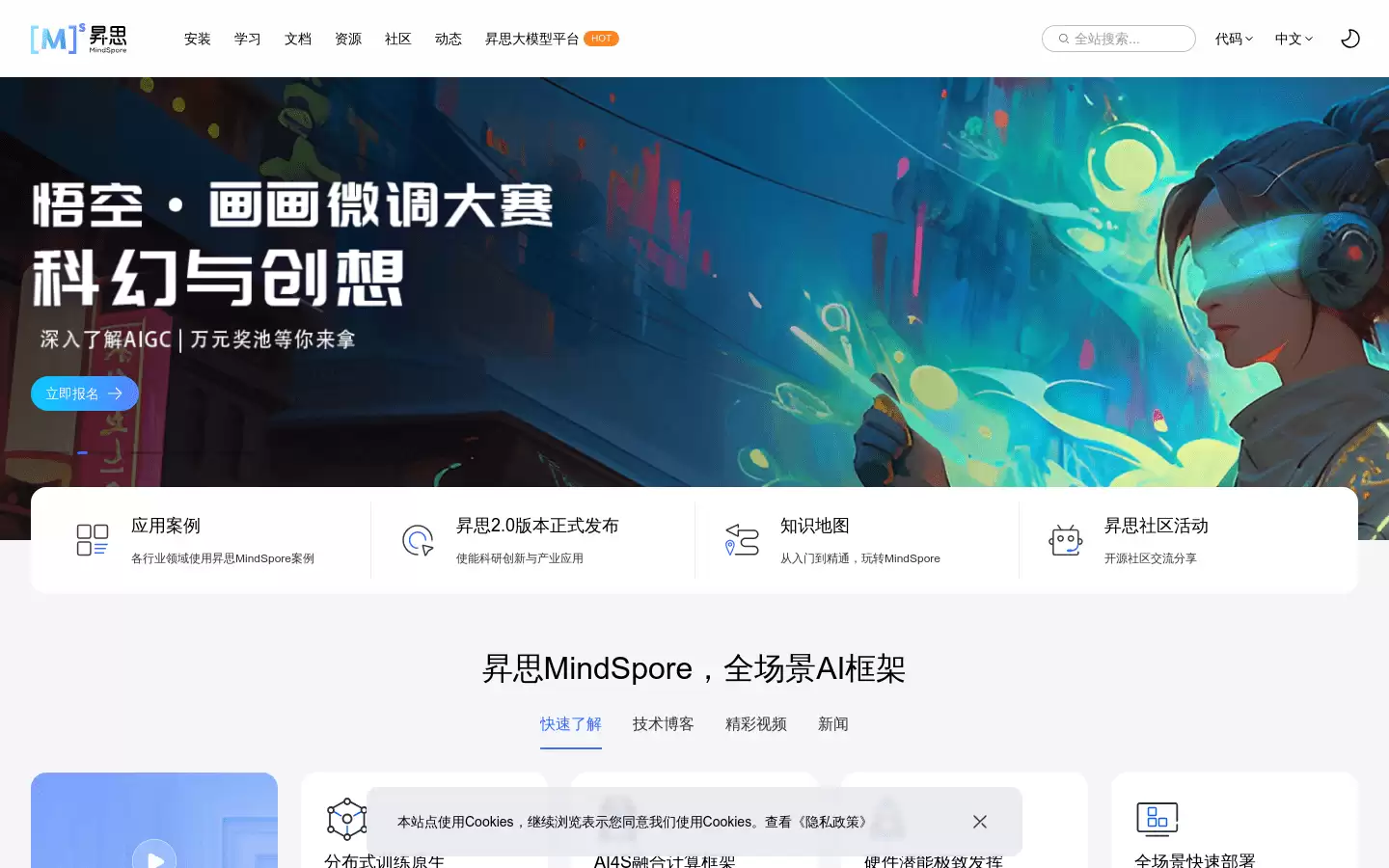Click the 昇思社区活动 robot icon
Image resolution: width=1389 pixels, height=868 pixels.
1066,540
